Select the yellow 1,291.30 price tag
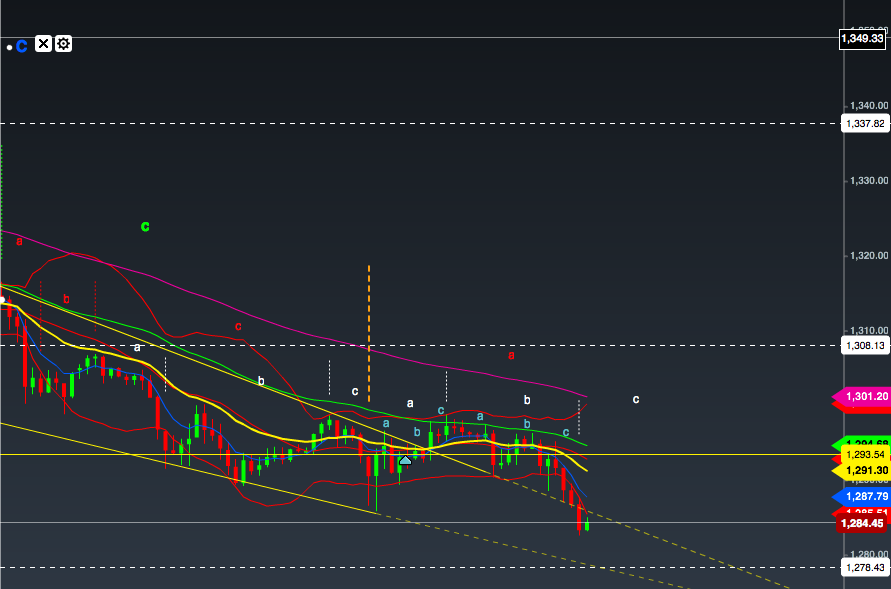Screen dimensions: 891x589 (x=863, y=470)
